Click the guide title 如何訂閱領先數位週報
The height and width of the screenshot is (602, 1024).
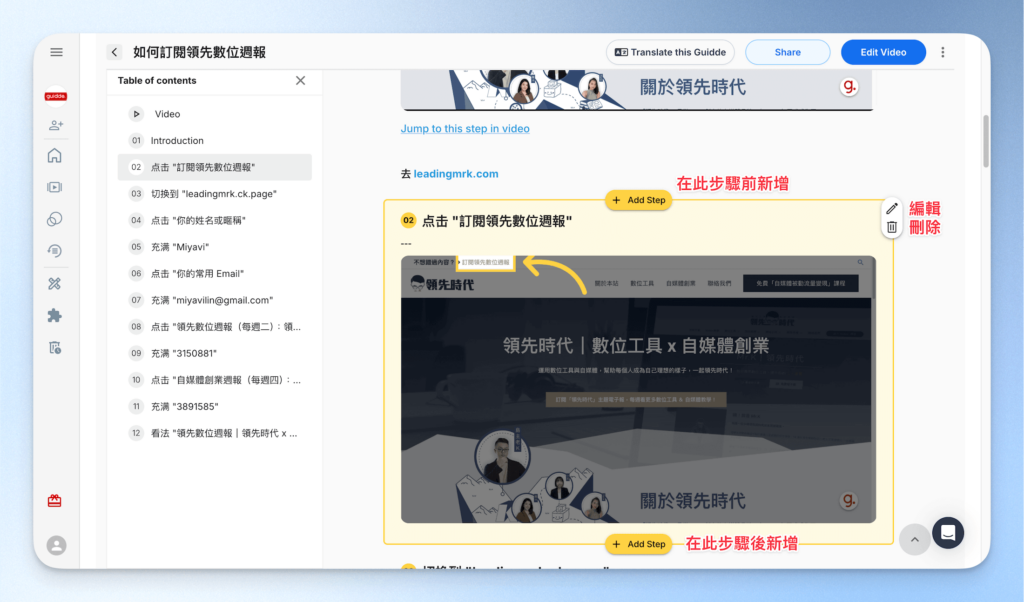[x=199, y=52]
